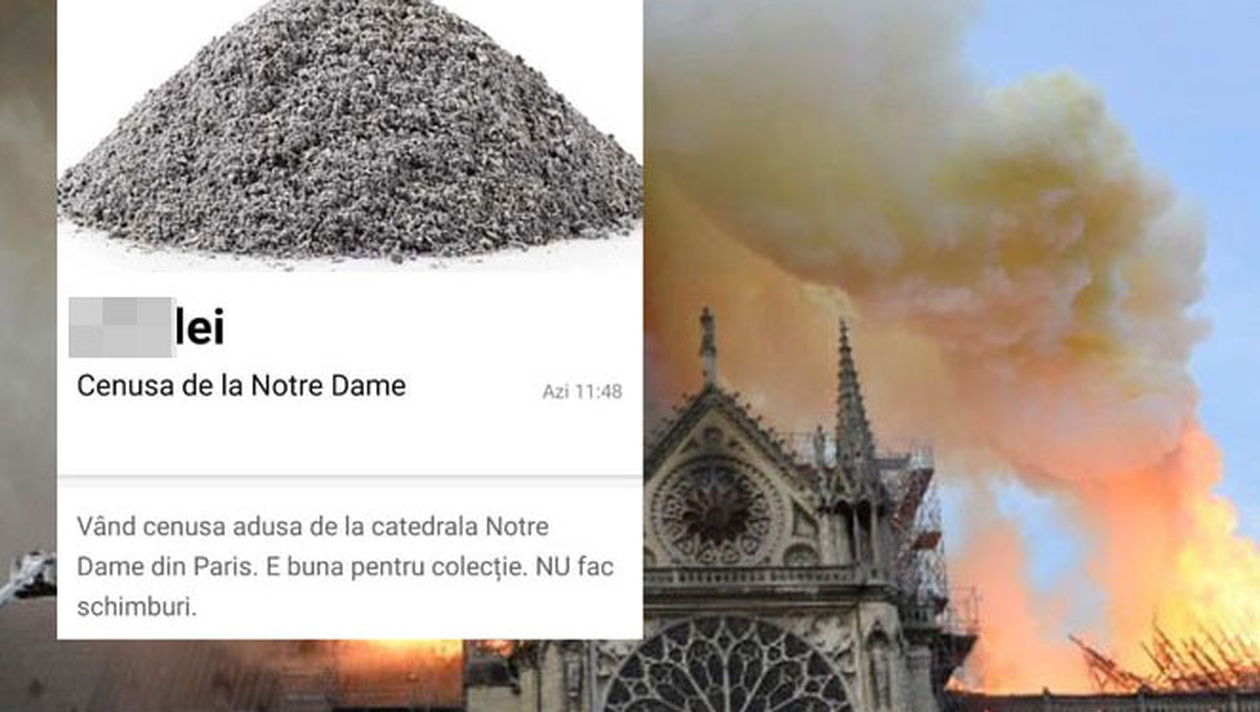The height and width of the screenshot is (712, 1260).
Task: Click the burning roof timbers at the bottom right
Action: pos(1160,660)
